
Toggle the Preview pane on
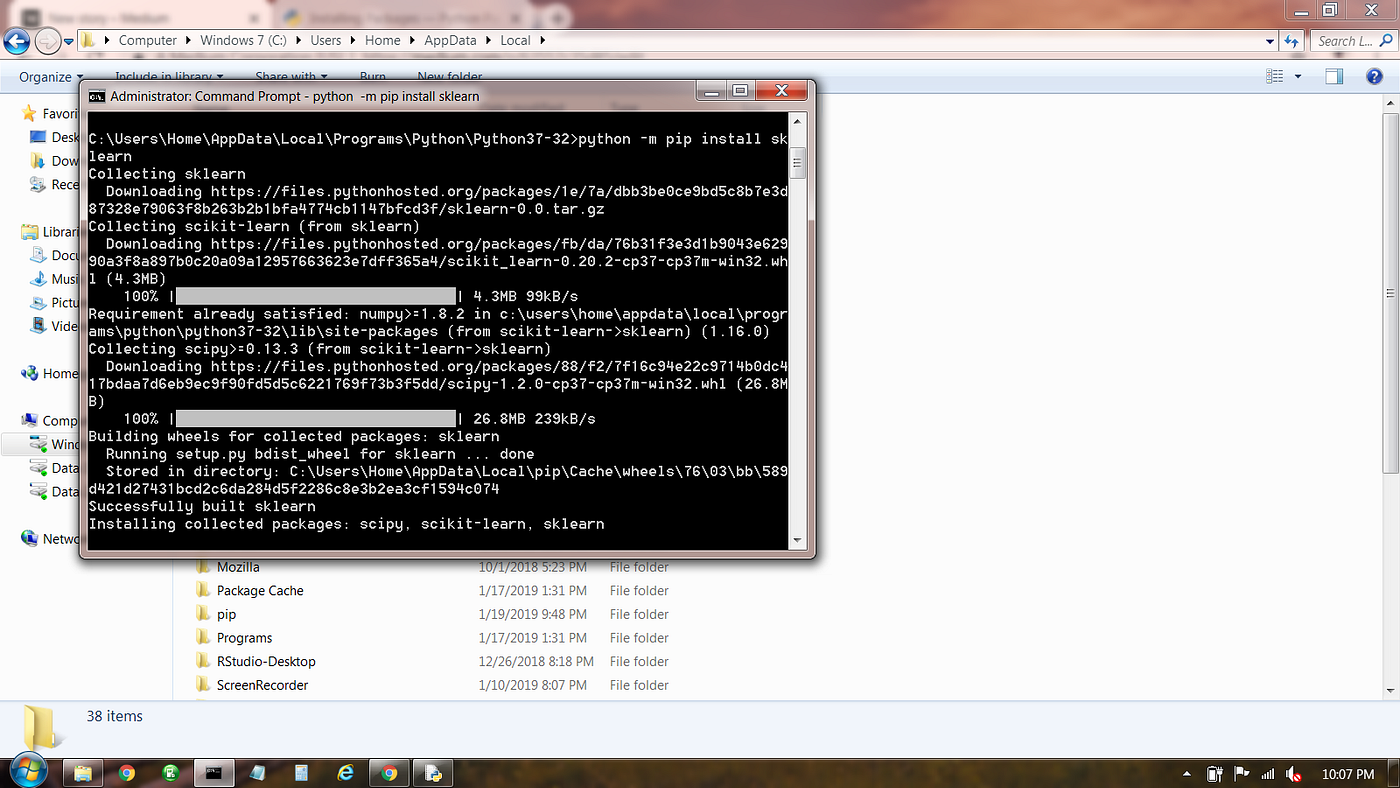click(1334, 76)
